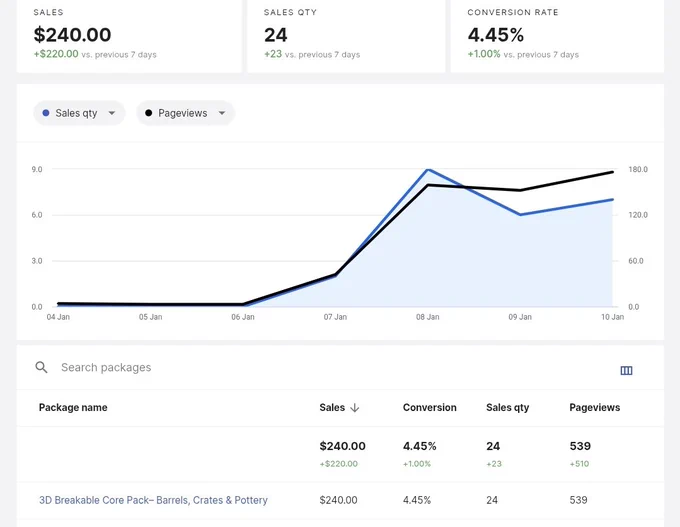Click the +1.00% change in Conversion Rate card

tap(484, 54)
